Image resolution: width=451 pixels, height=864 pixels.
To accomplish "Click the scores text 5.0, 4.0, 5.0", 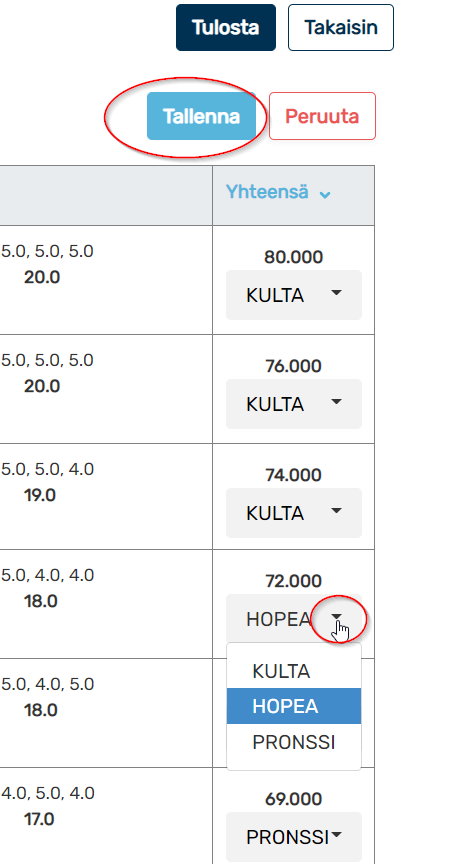I will coord(47,684).
